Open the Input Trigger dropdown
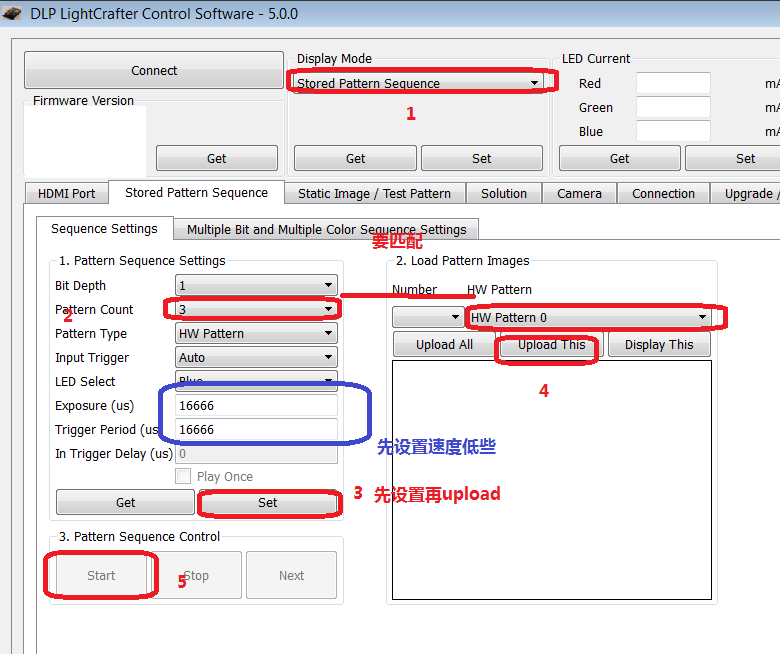780x654 pixels. [x=256, y=357]
